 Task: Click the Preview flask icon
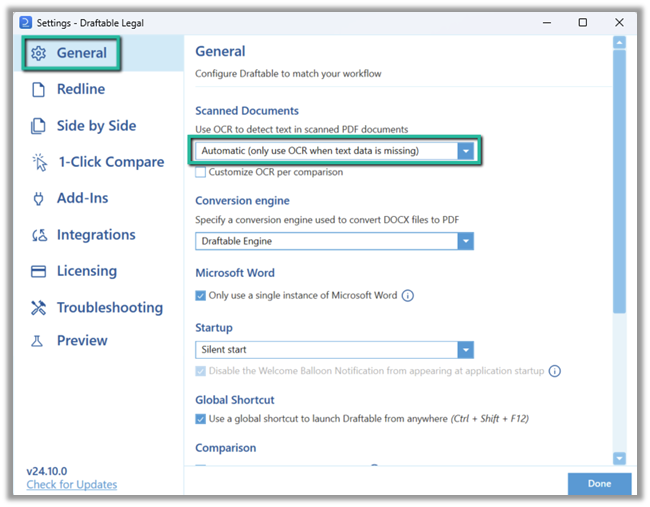(37, 341)
